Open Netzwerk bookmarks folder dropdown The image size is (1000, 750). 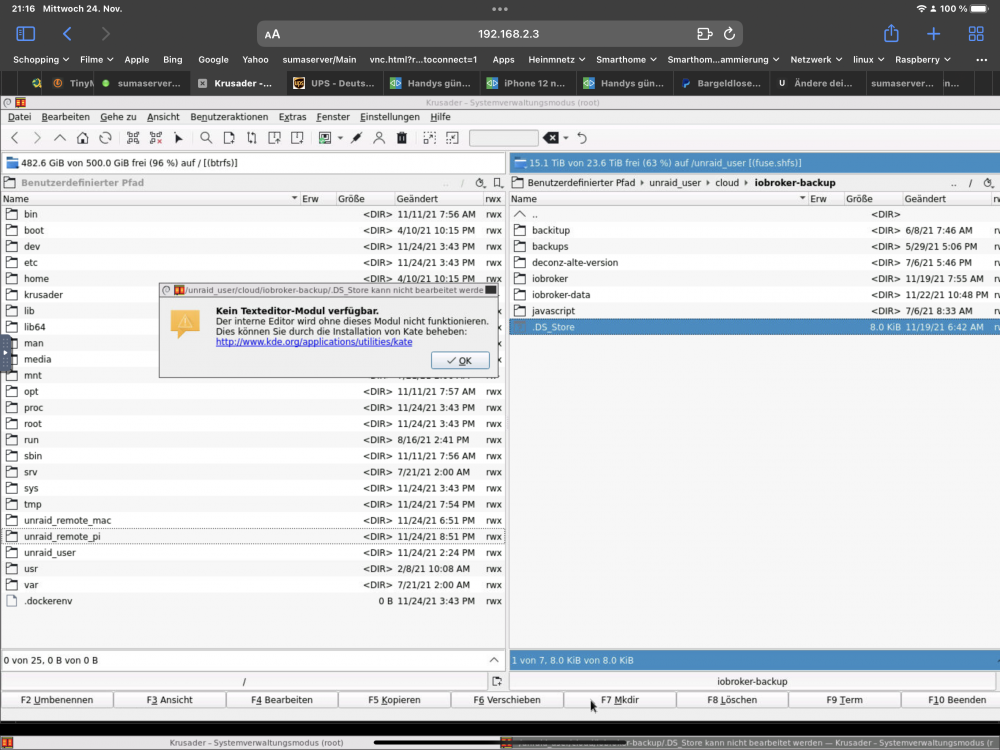pyautogui.click(x=815, y=59)
